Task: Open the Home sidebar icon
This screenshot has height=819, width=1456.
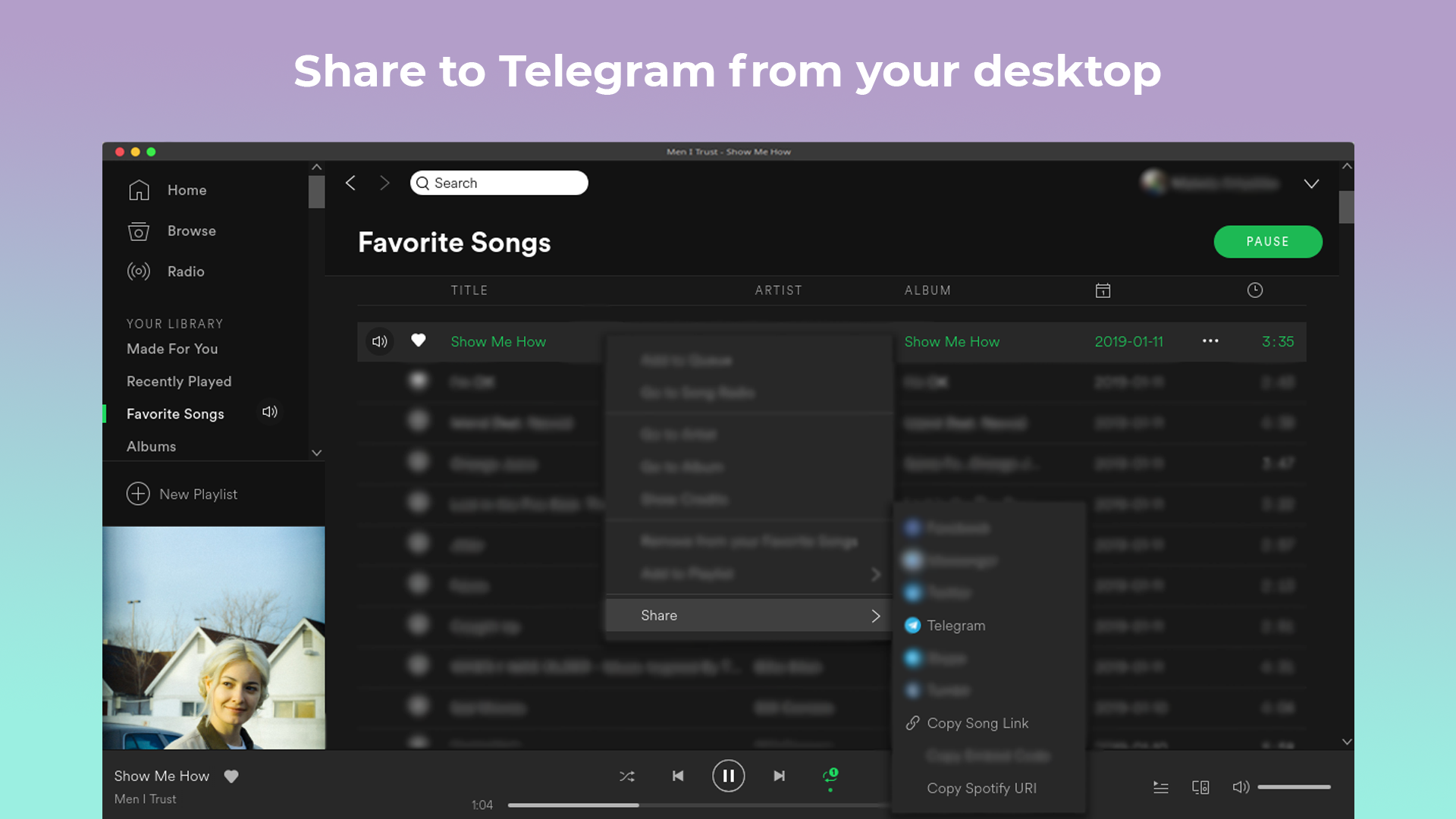Action: (139, 190)
